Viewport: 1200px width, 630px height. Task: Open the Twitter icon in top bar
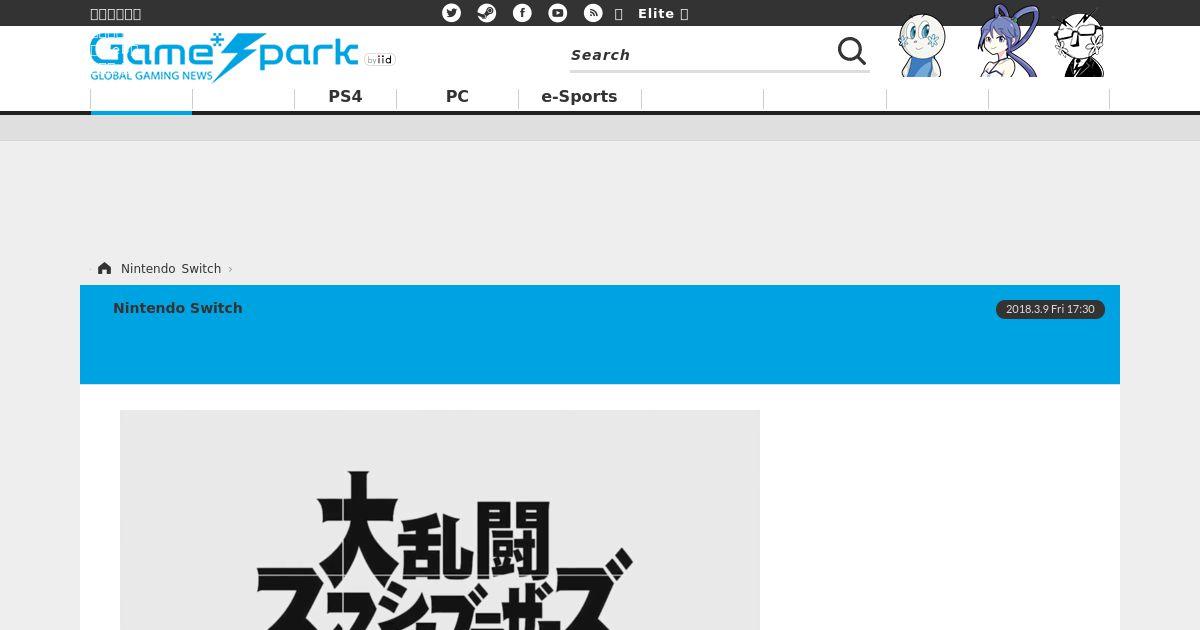452,13
